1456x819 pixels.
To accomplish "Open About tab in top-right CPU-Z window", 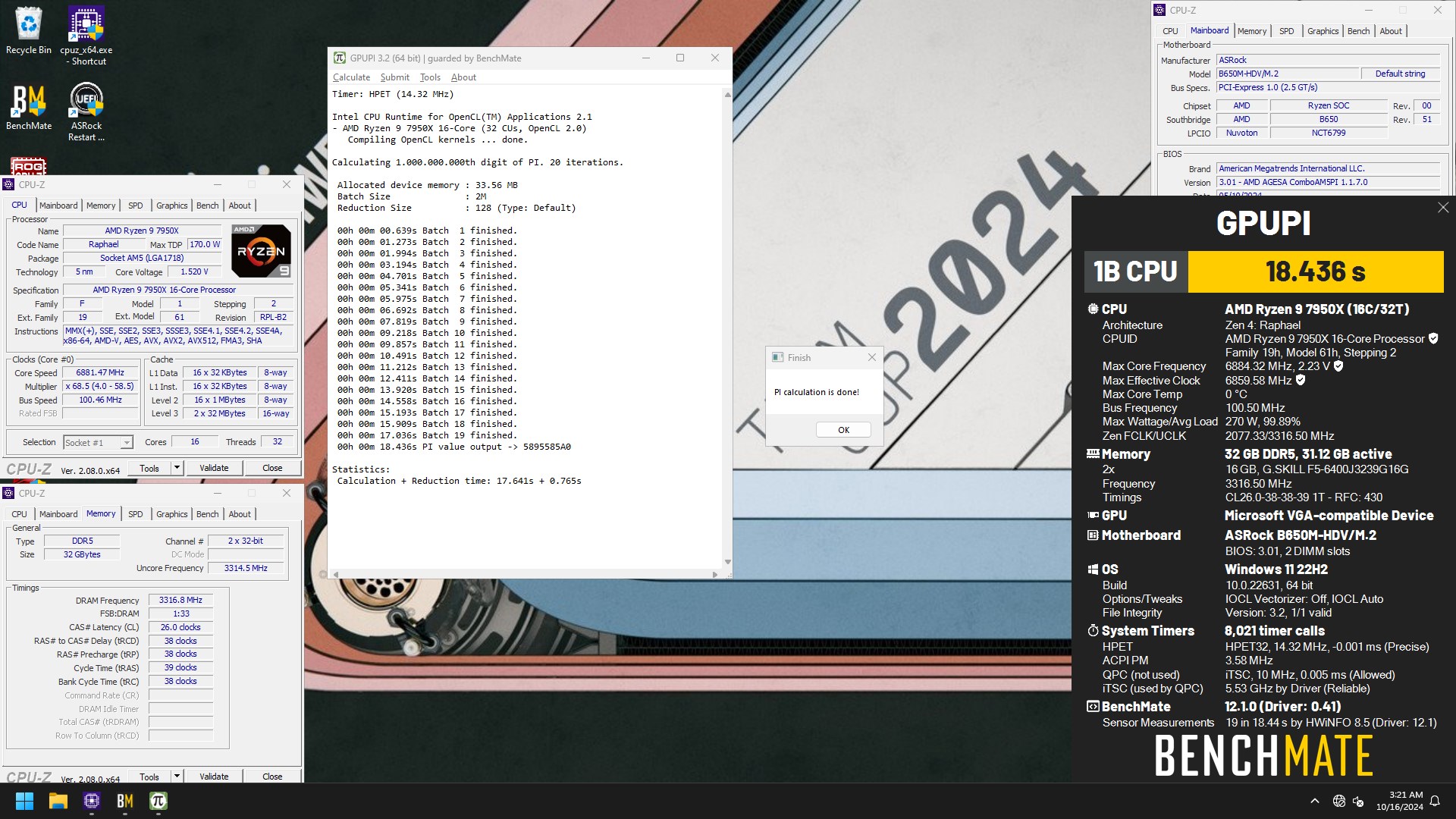I will [x=1391, y=31].
